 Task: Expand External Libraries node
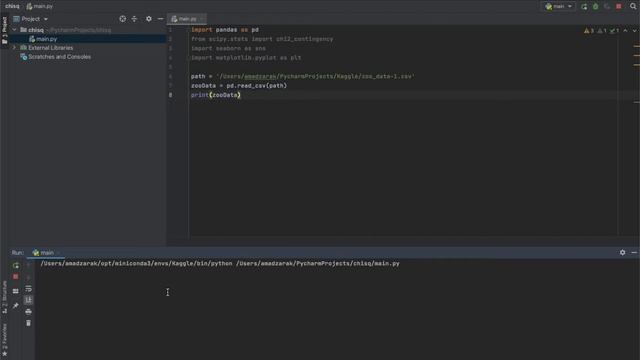[x=14, y=48]
